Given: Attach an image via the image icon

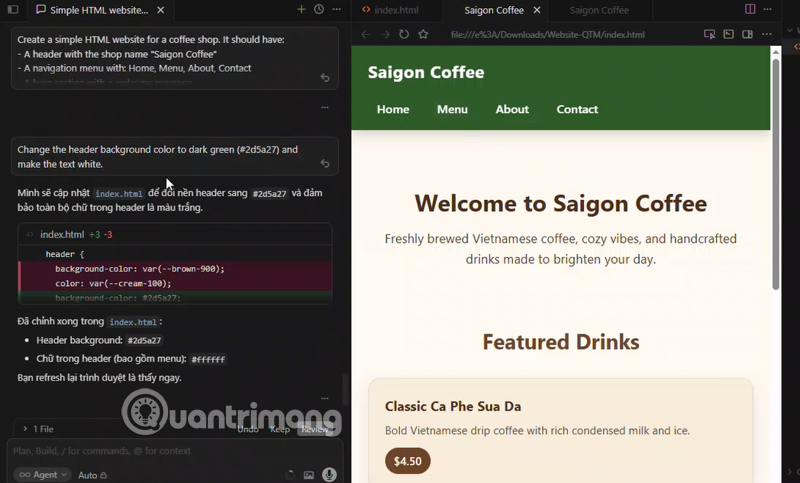Looking at the screenshot, I should pos(309,475).
